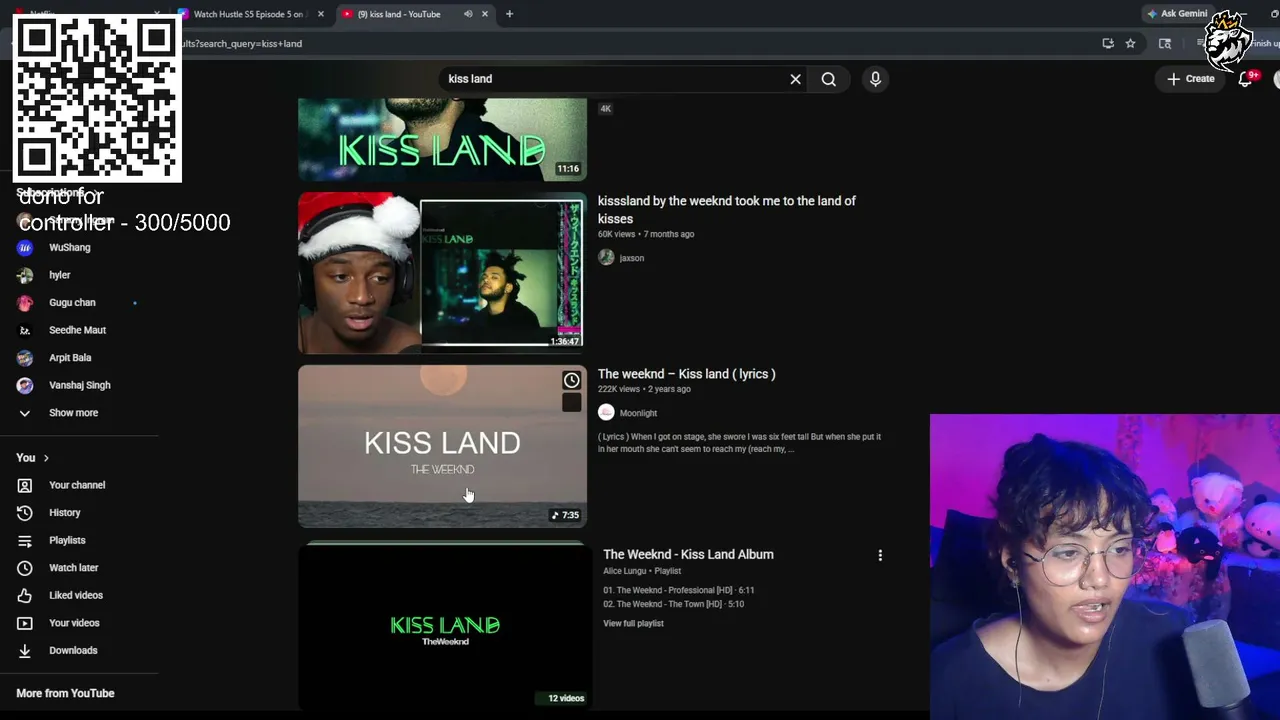Open History from sidebar
Screen dimensions: 1280x720
click(x=65, y=513)
